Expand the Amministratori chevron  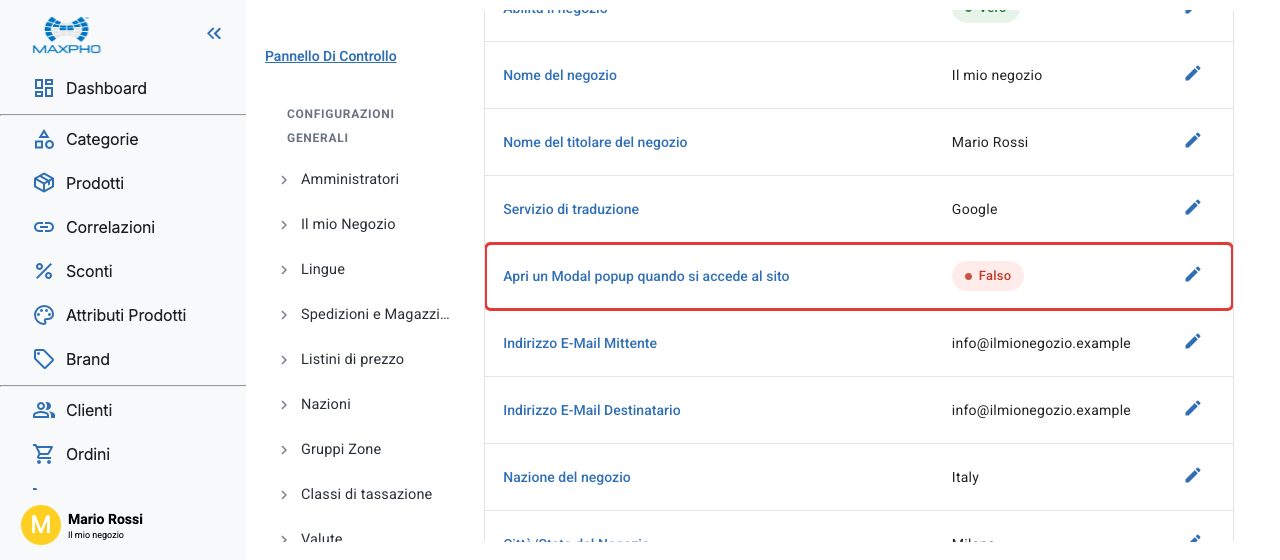(x=284, y=180)
